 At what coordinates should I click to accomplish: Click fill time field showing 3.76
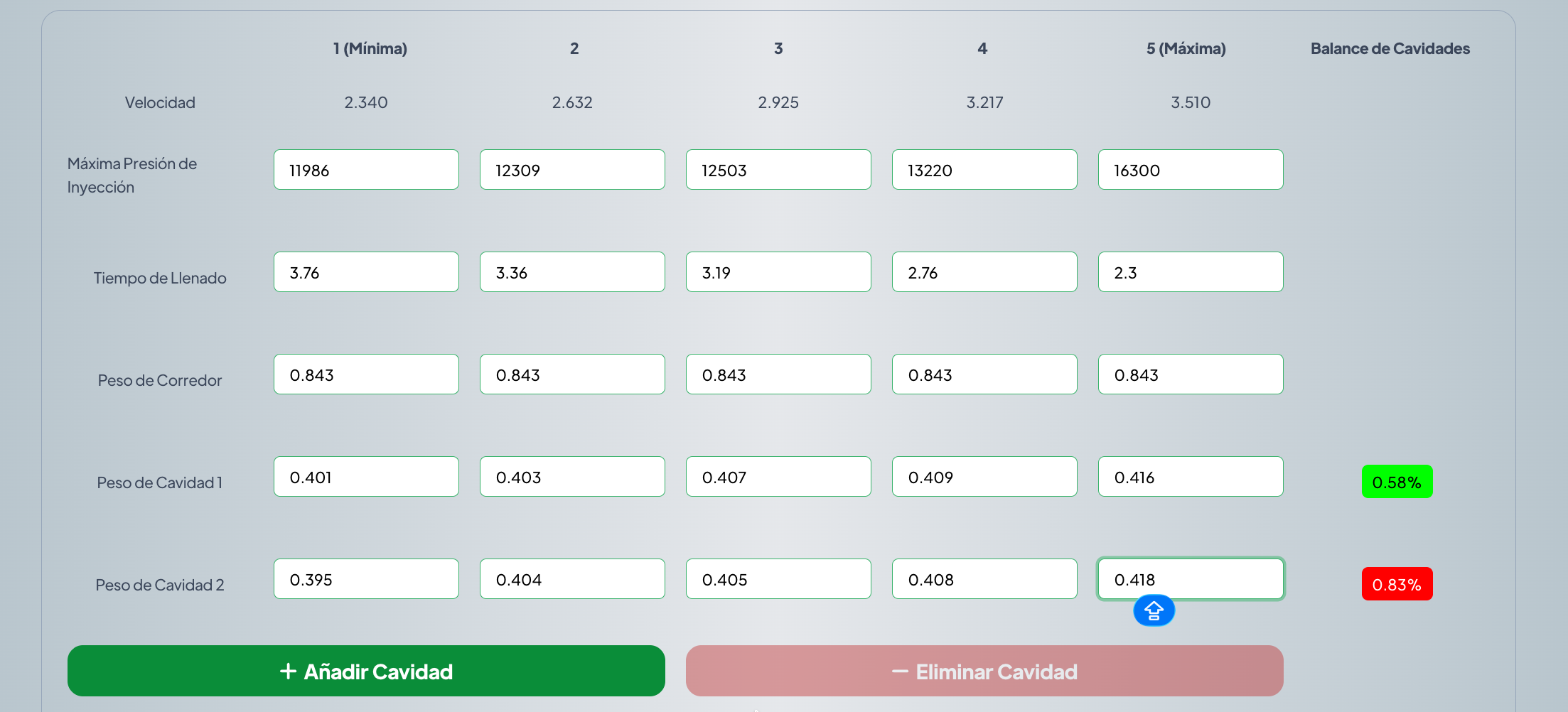pyautogui.click(x=366, y=272)
